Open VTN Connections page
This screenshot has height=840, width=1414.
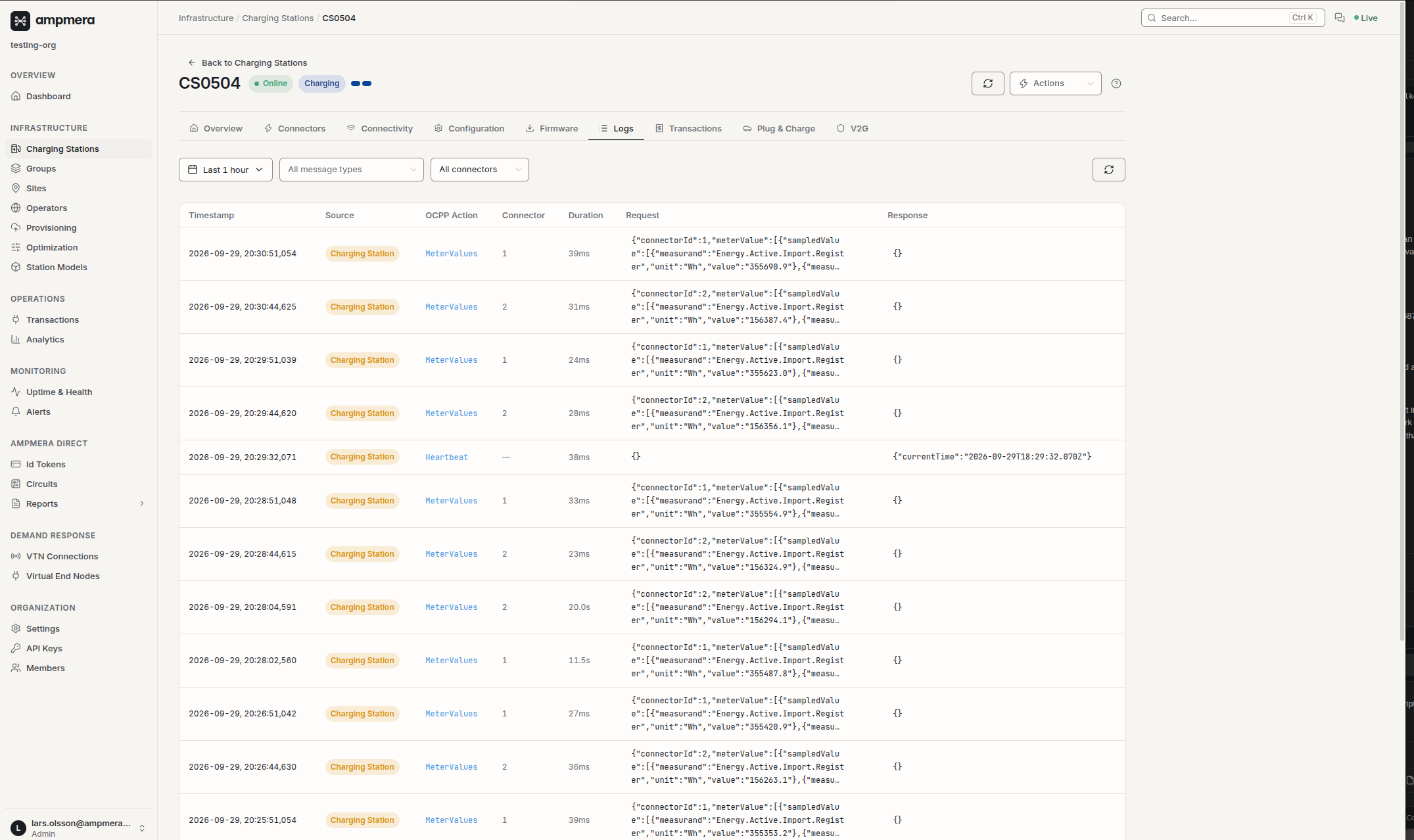(x=78, y=556)
